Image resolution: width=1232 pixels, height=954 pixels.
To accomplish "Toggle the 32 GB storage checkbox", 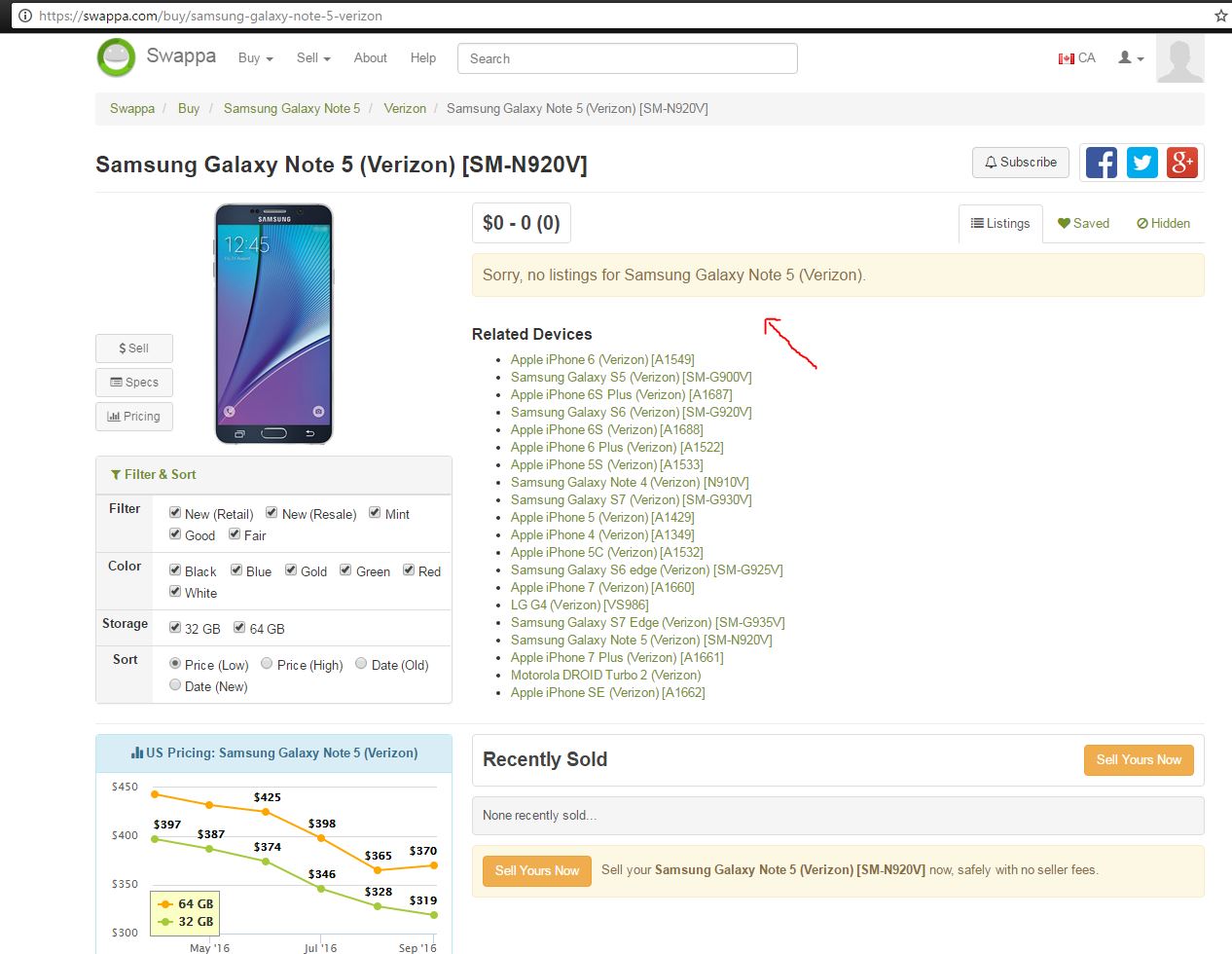I will (x=175, y=628).
